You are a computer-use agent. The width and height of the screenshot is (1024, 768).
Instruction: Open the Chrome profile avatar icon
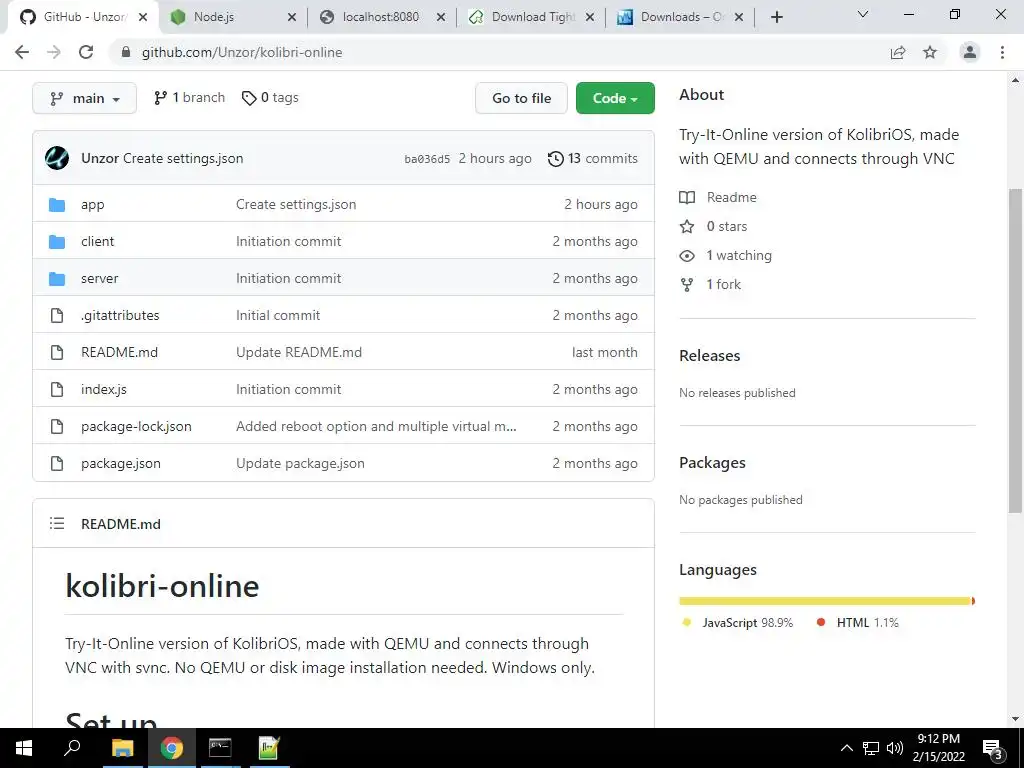[970, 52]
